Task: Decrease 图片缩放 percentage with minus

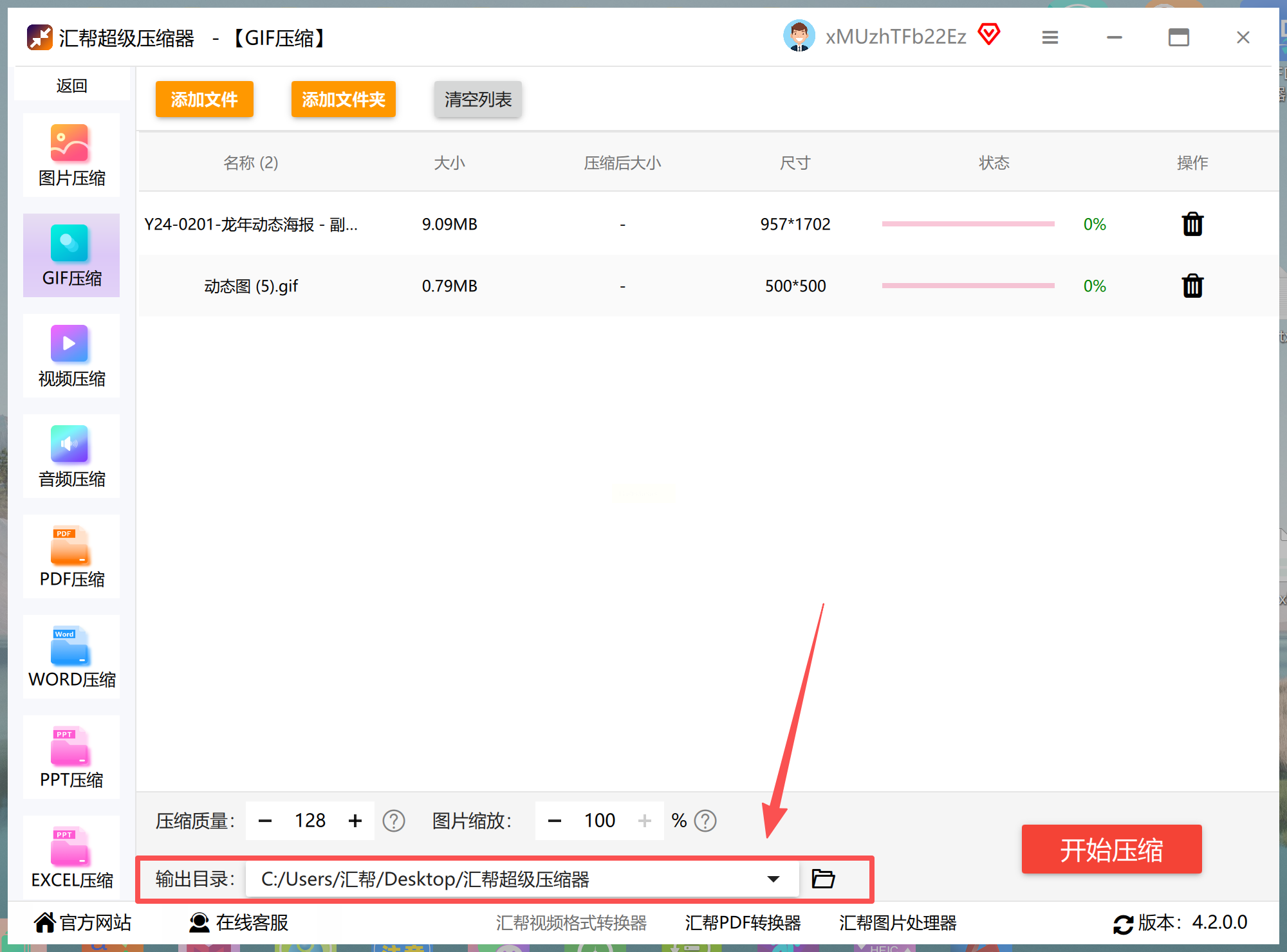Action: pyautogui.click(x=554, y=821)
